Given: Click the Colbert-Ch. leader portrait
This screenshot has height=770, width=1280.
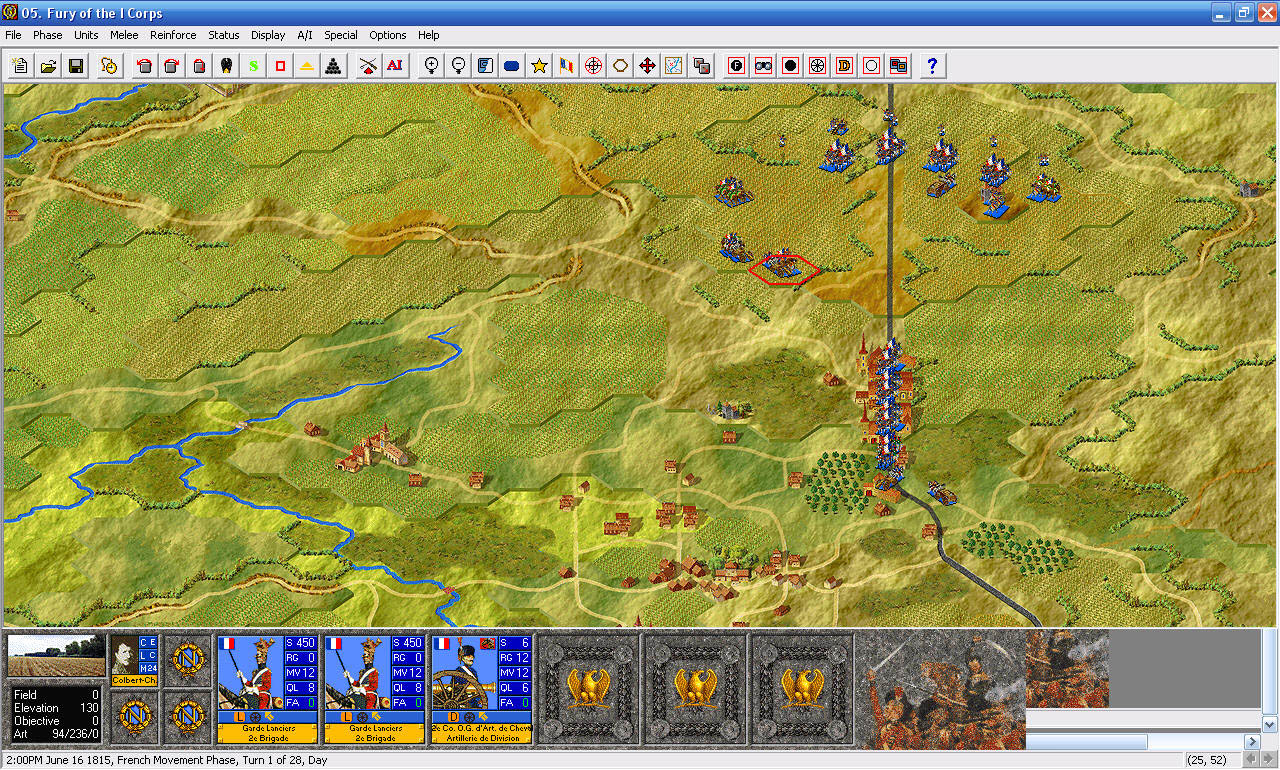Looking at the screenshot, I should point(134,660).
